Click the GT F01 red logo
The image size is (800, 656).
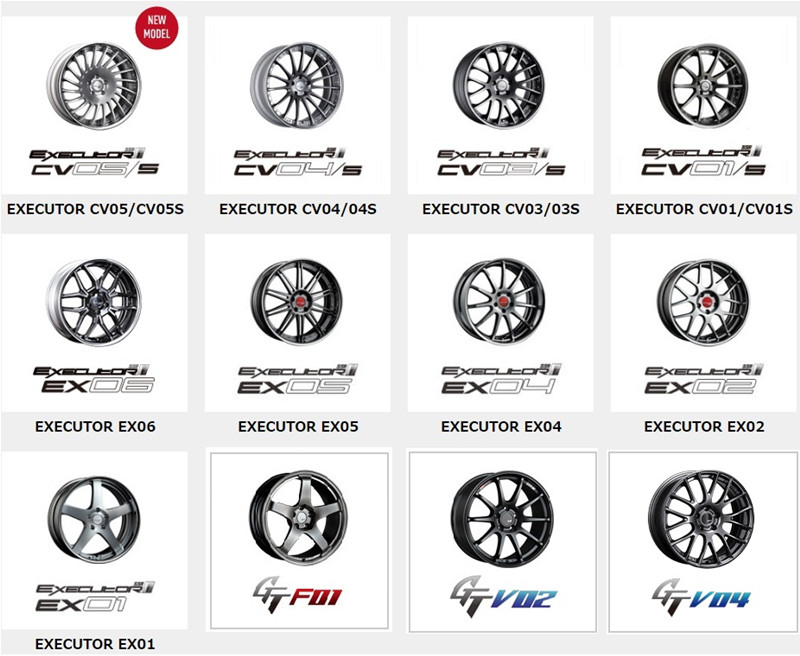298,595
